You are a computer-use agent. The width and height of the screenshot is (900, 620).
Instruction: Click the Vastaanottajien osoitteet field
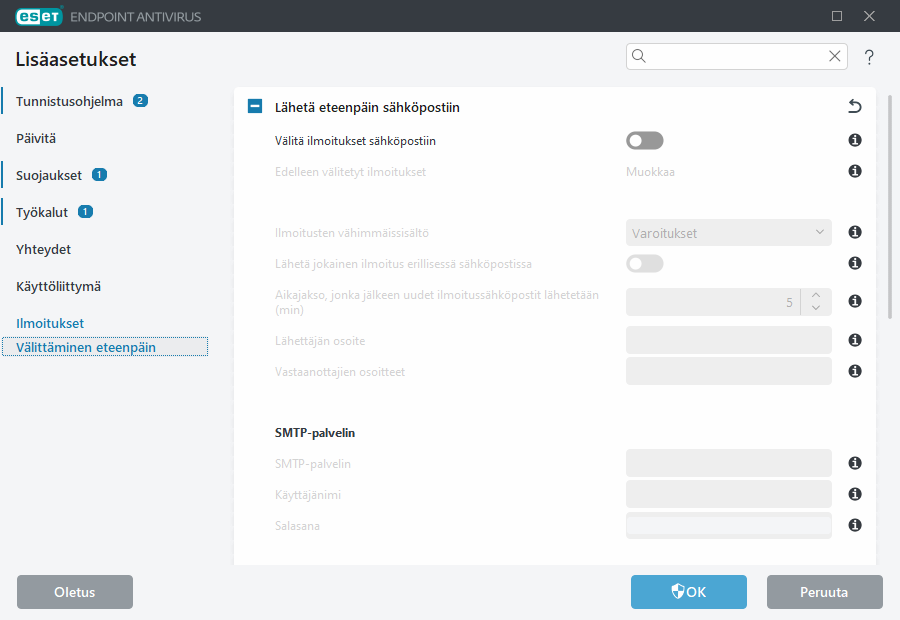pos(728,371)
